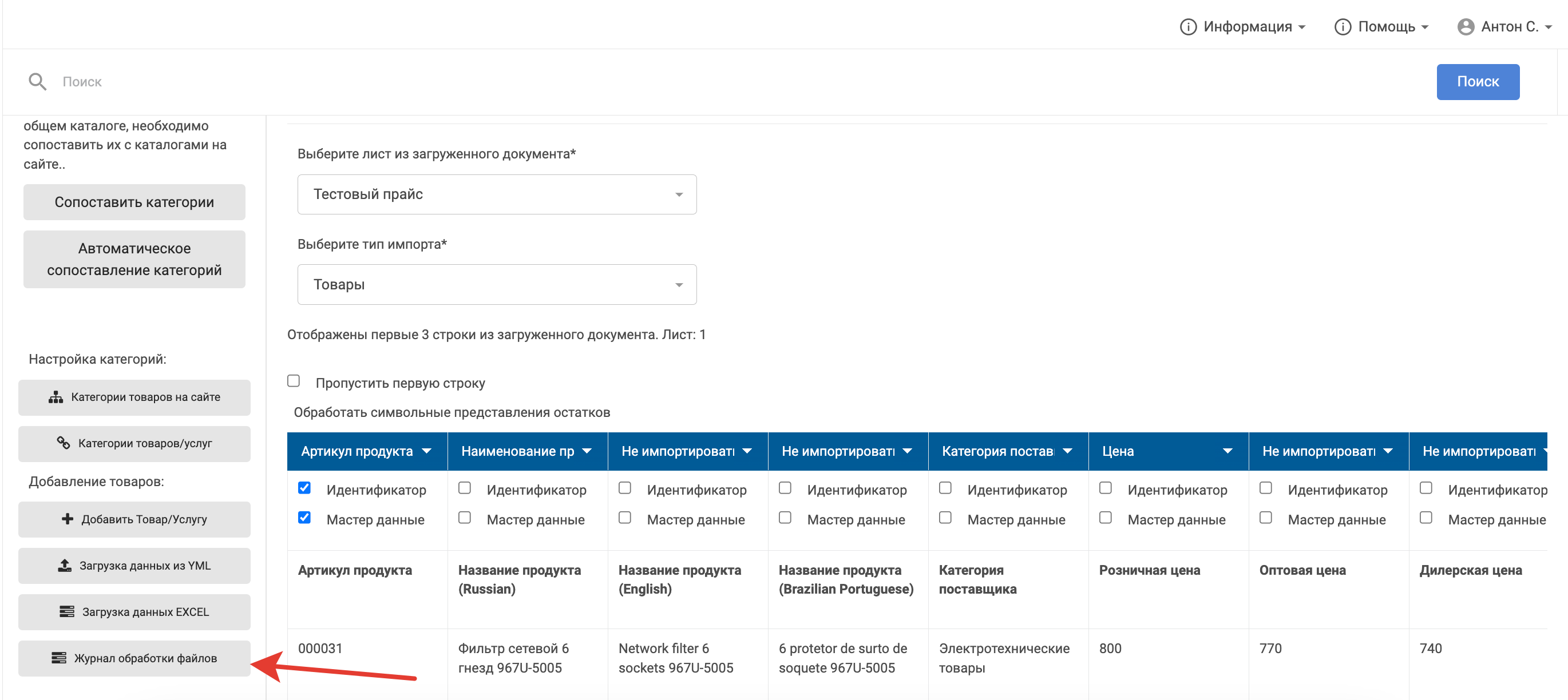Viewport: 1568px width, 700px height.
Task: Click the Обработать символьные представления остатков label
Action: click(x=452, y=412)
